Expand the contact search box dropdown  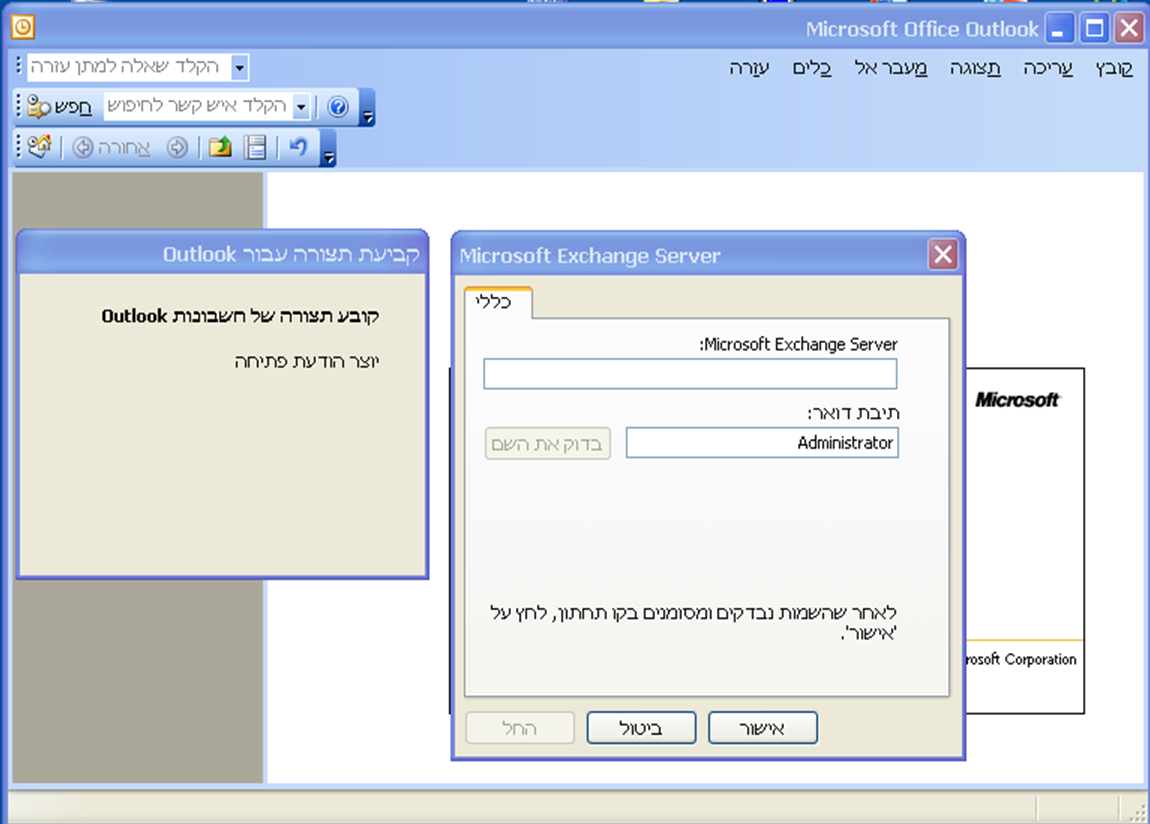coord(301,107)
